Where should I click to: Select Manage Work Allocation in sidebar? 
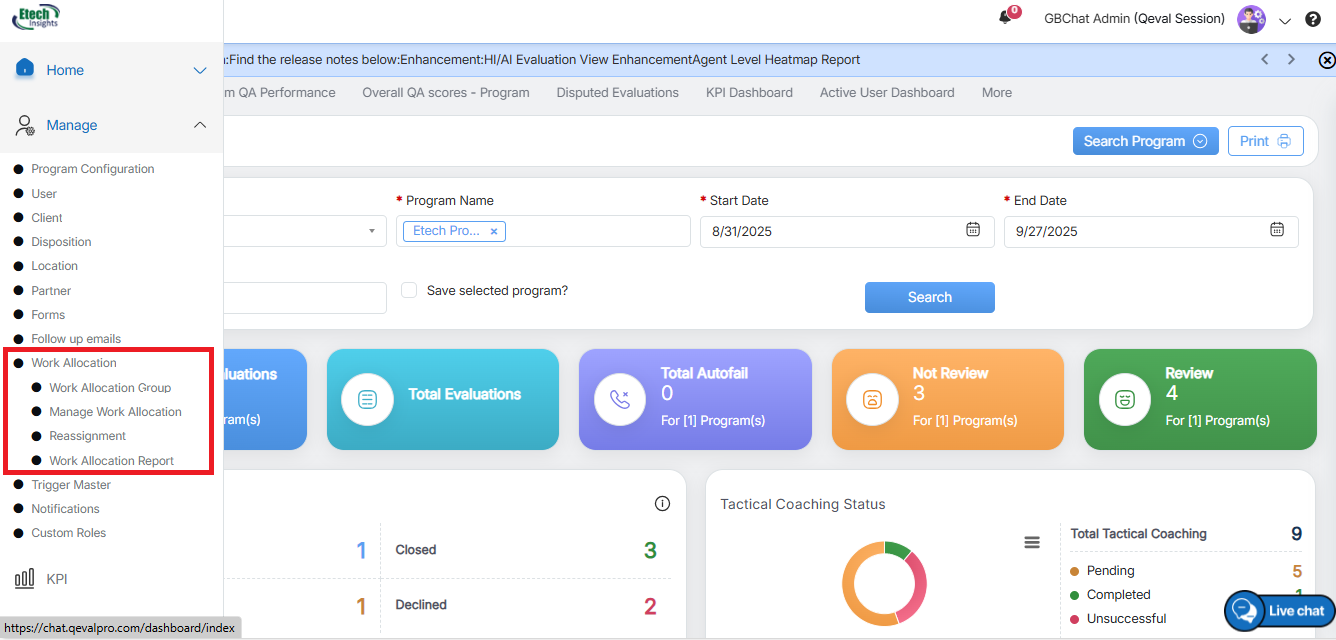tap(115, 412)
